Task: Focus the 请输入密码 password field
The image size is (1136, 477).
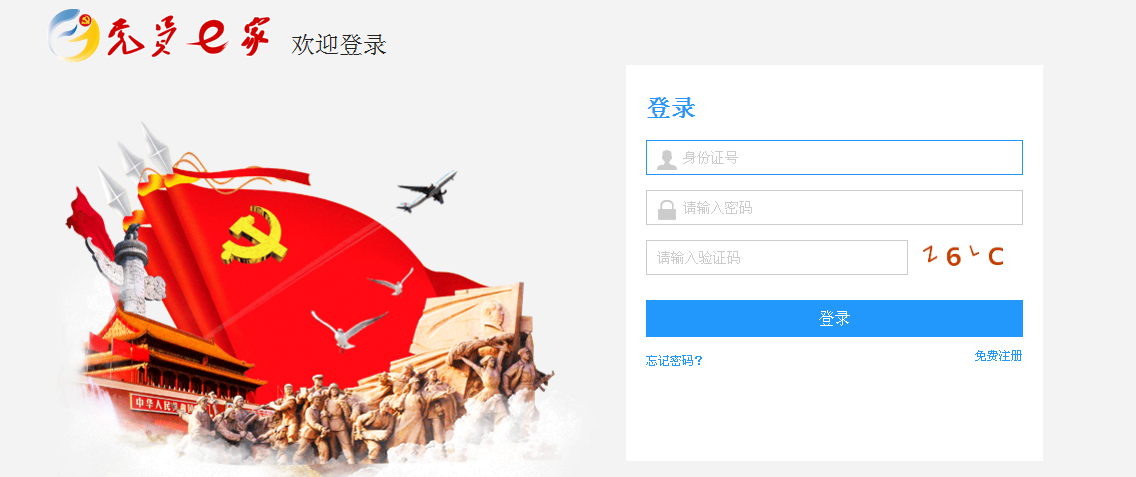Action: coord(834,207)
